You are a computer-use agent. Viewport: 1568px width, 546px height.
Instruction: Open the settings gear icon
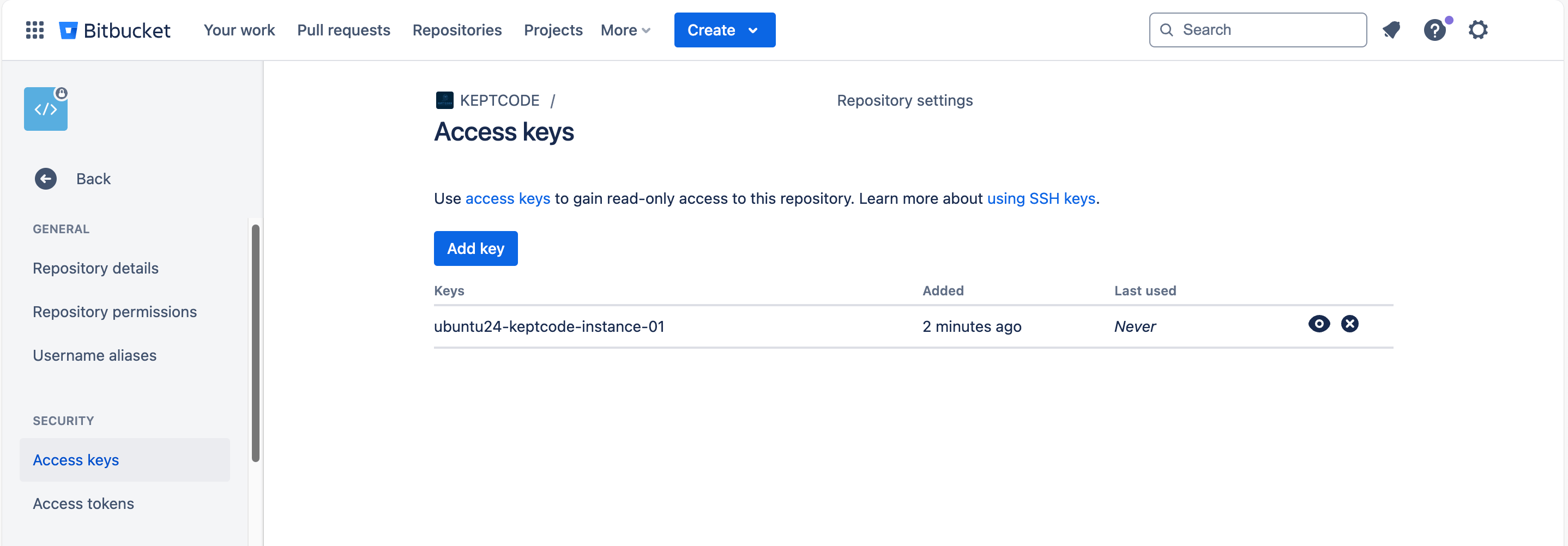click(1478, 30)
